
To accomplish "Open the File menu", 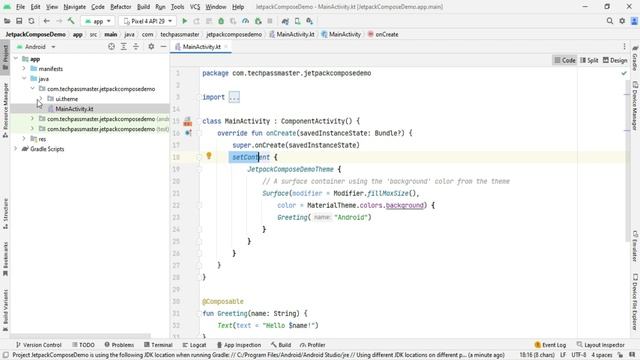I will coord(20,7).
